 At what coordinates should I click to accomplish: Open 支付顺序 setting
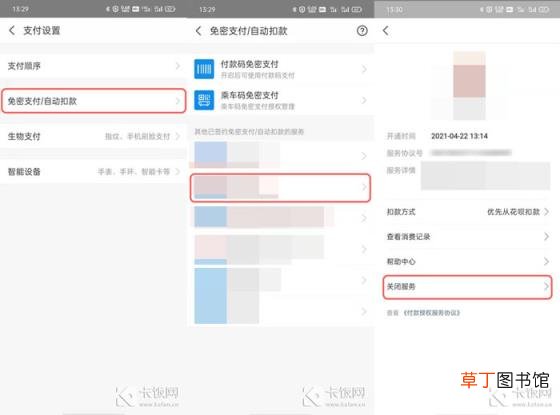point(93,66)
